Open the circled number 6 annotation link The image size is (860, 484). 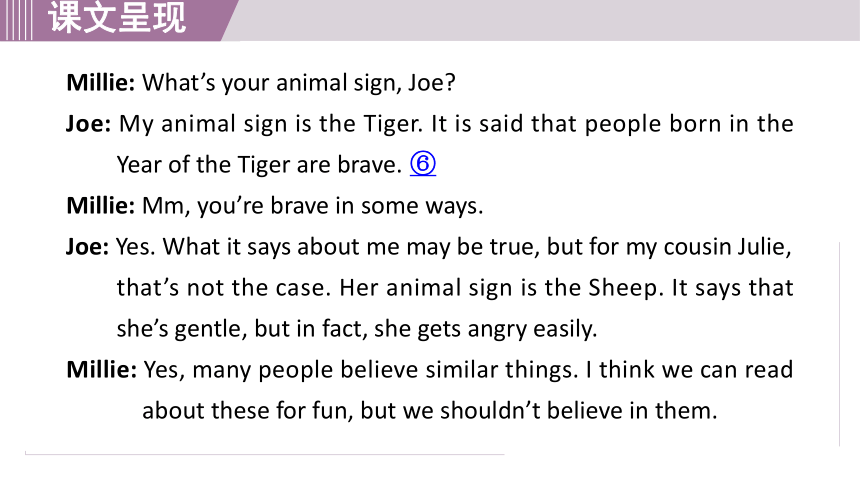[423, 164]
